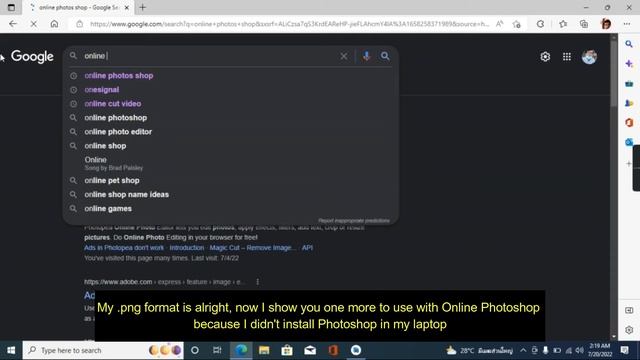Stop loading the page
This screenshot has width=640, height=360.
tap(33, 24)
